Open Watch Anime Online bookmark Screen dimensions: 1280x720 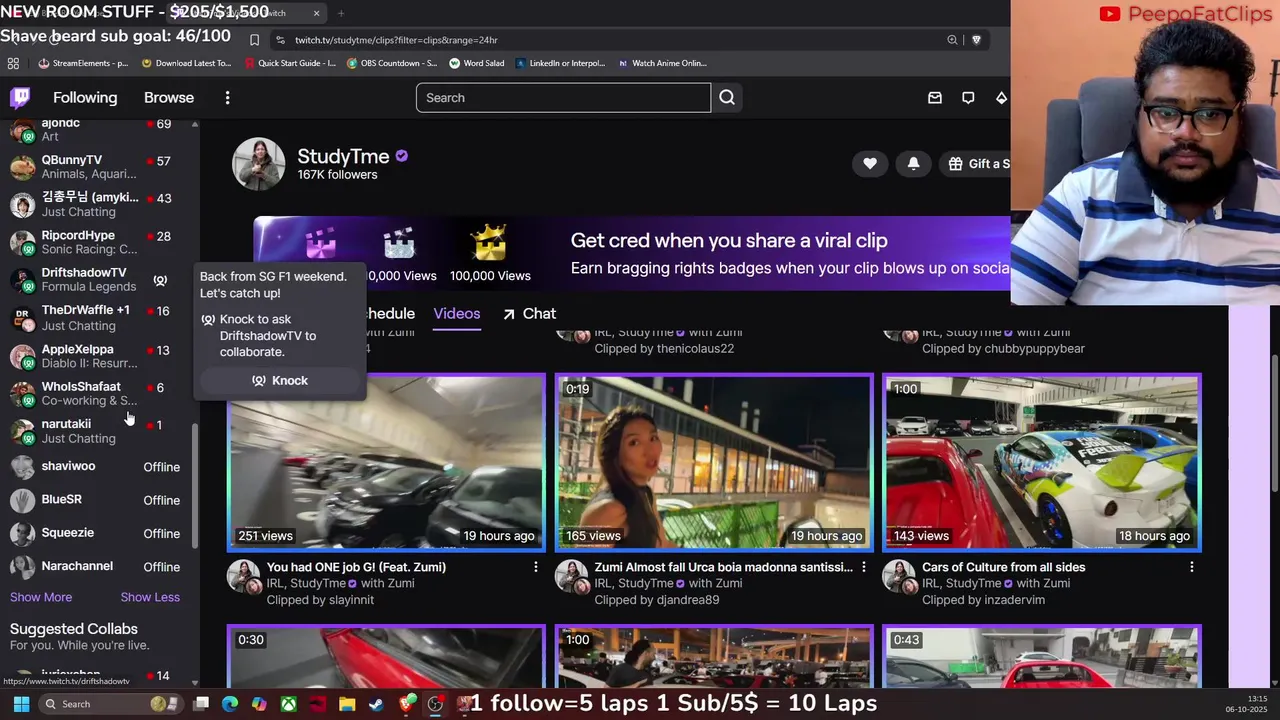pos(662,63)
